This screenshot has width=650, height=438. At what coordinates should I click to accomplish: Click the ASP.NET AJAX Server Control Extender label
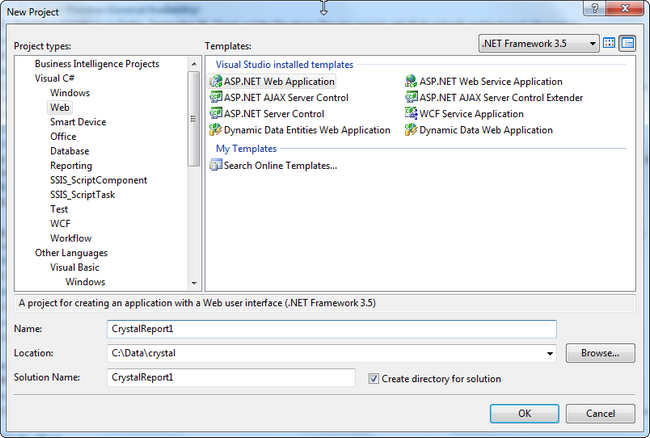pyautogui.click(x=501, y=97)
